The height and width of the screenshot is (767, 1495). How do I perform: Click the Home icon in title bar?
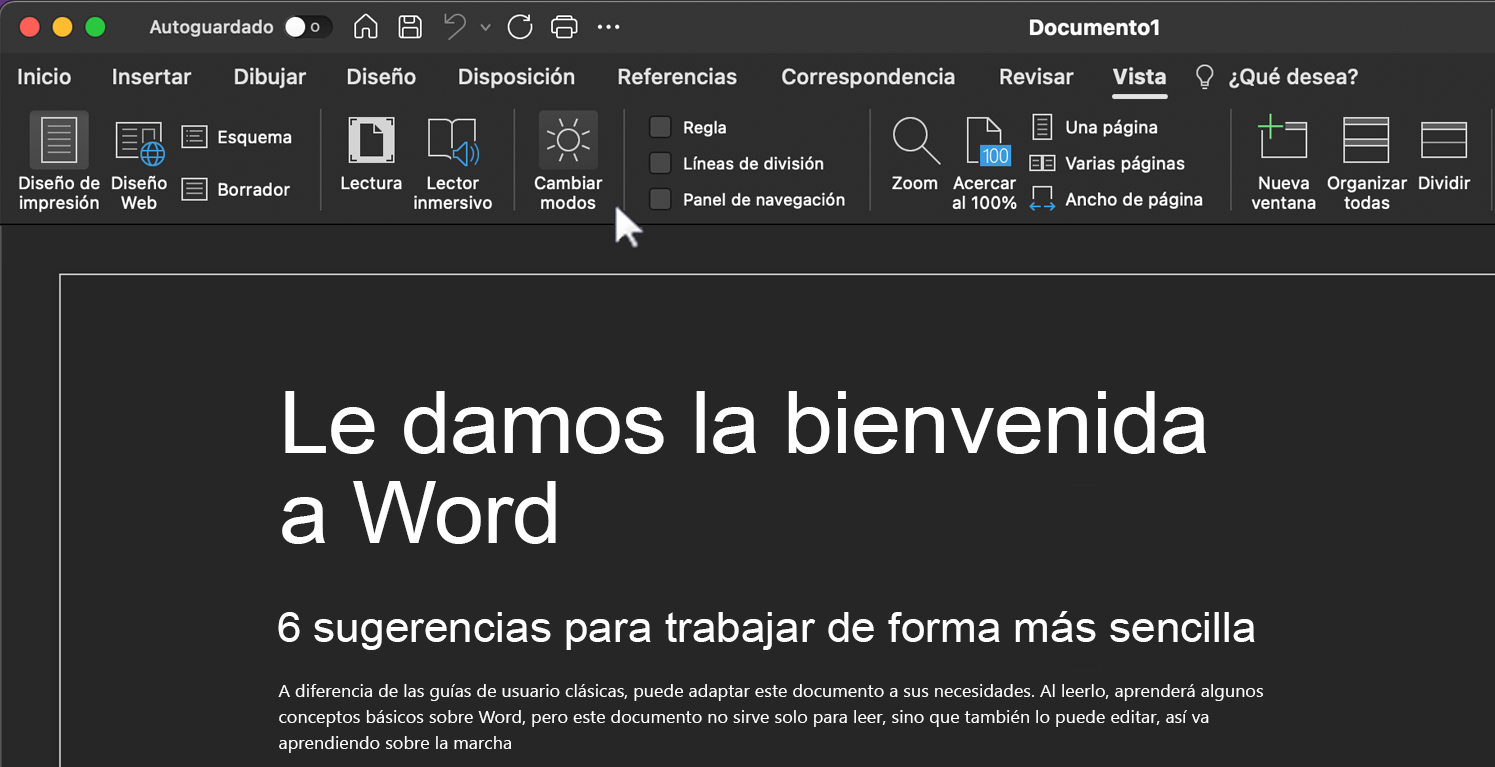[x=366, y=27]
